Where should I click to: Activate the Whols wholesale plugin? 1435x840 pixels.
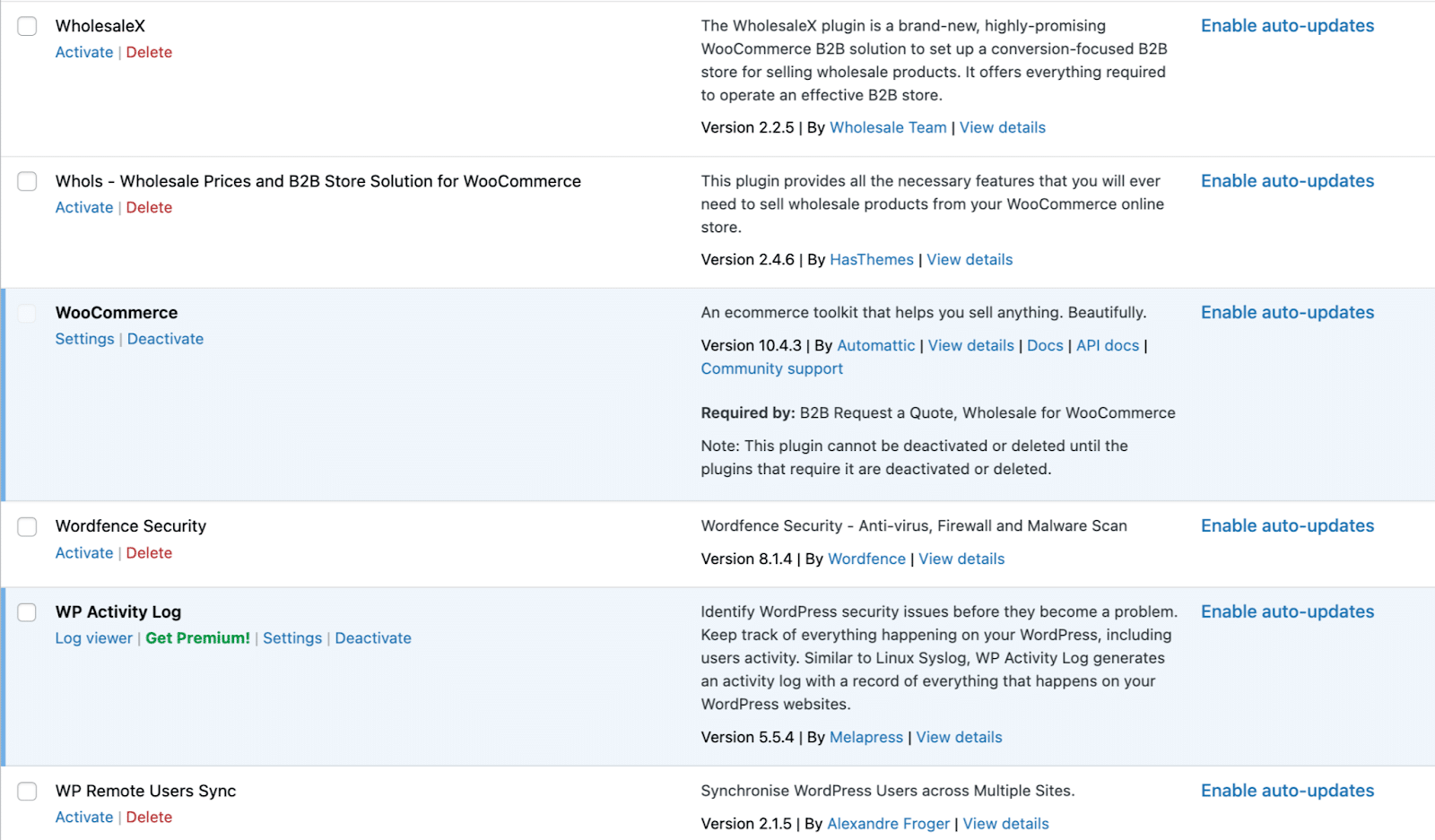pyautogui.click(x=84, y=207)
